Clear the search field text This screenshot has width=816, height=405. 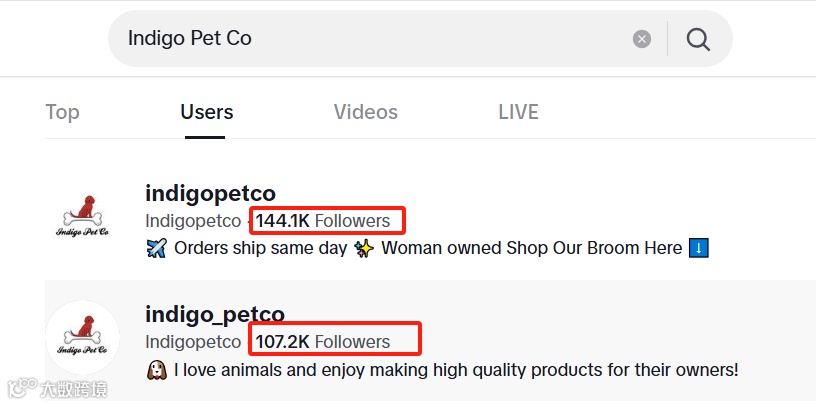click(642, 39)
